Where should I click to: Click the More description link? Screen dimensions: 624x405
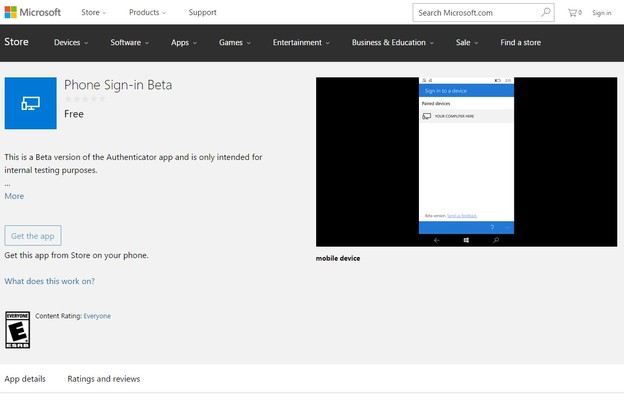coord(14,196)
